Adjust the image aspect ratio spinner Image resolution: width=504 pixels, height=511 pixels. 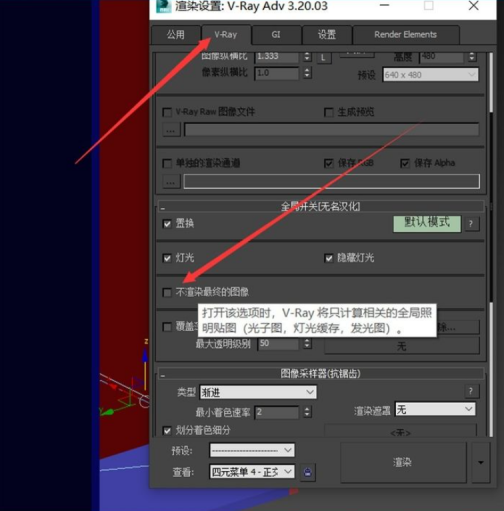[x=307, y=56]
